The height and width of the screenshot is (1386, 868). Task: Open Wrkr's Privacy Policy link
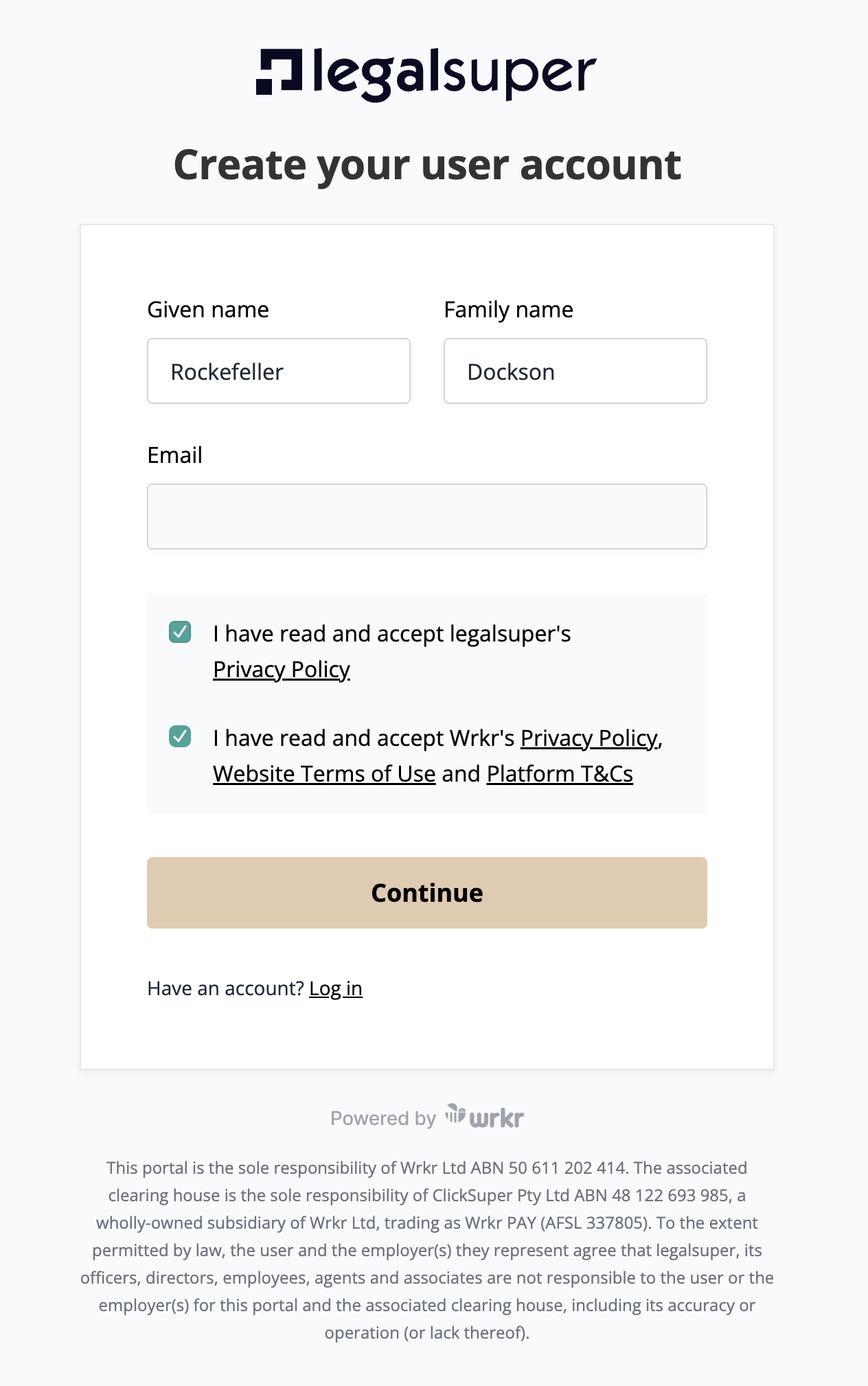pyautogui.click(x=589, y=738)
